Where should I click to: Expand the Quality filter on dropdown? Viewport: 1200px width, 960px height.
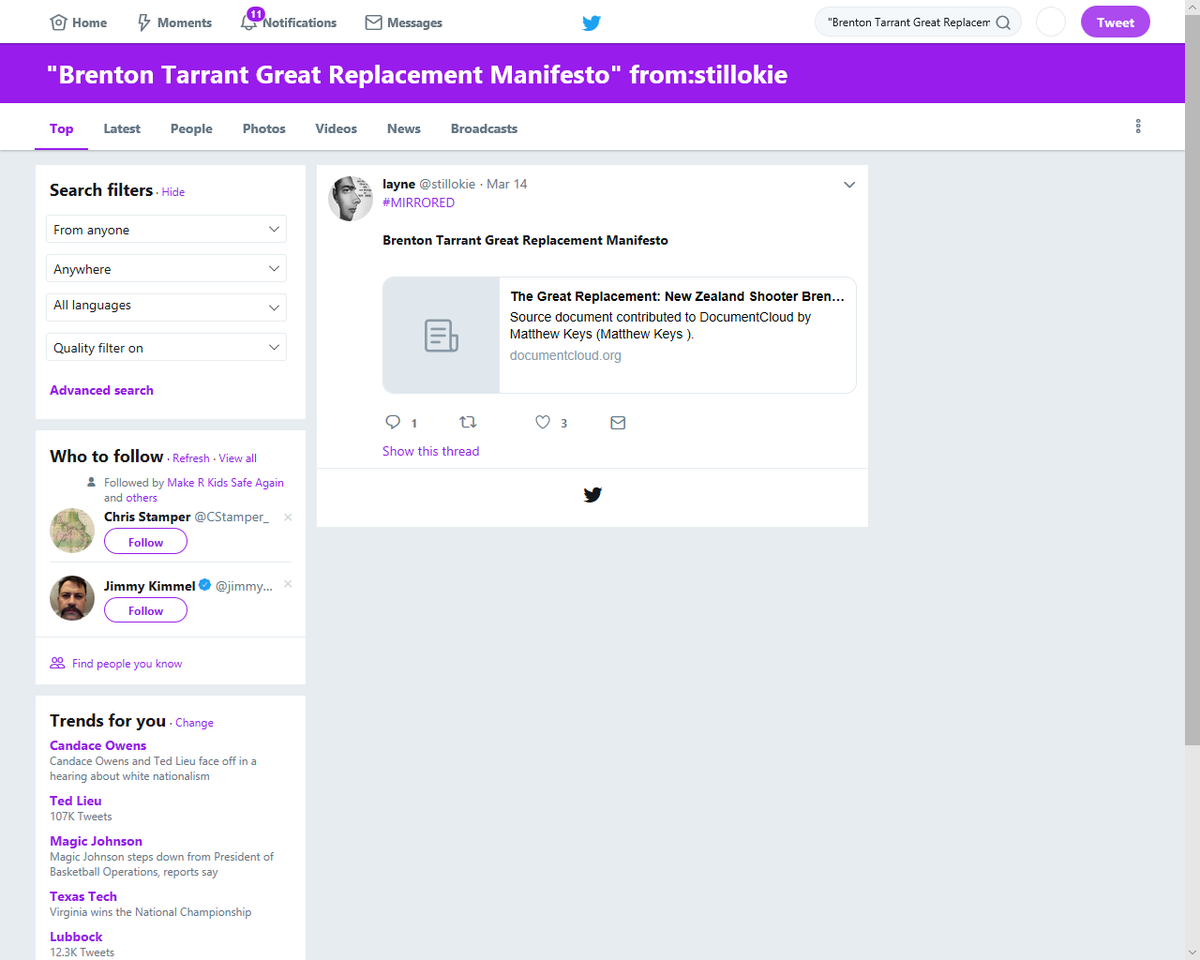pyautogui.click(x=166, y=347)
